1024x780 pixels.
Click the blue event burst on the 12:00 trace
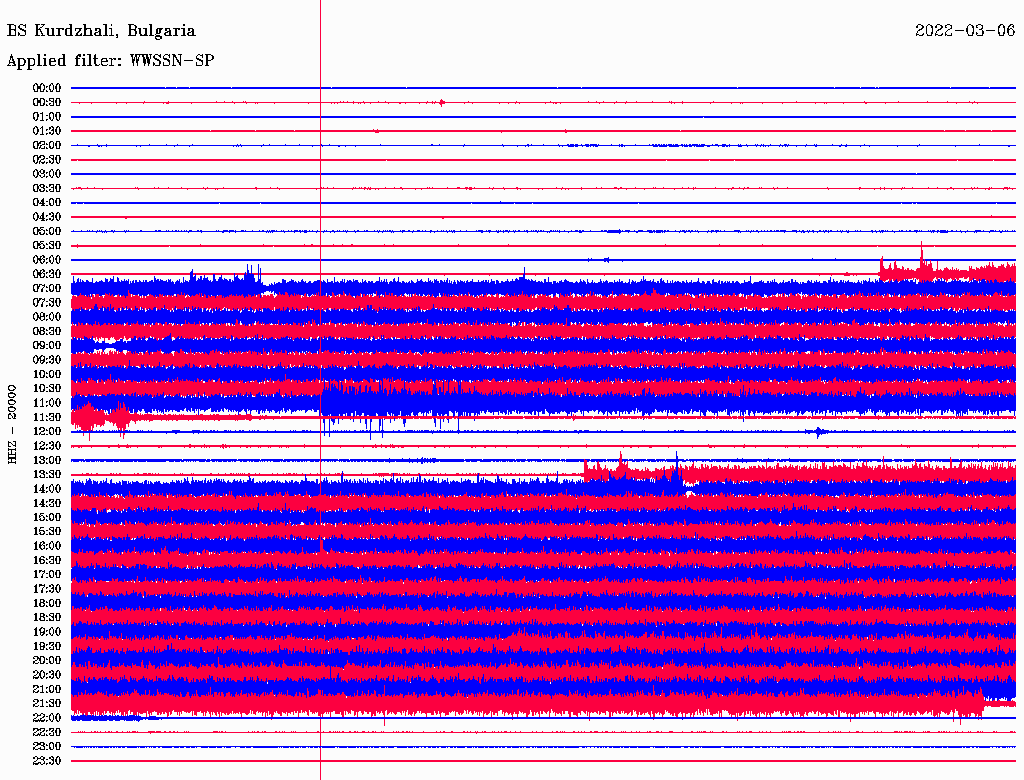819,432
